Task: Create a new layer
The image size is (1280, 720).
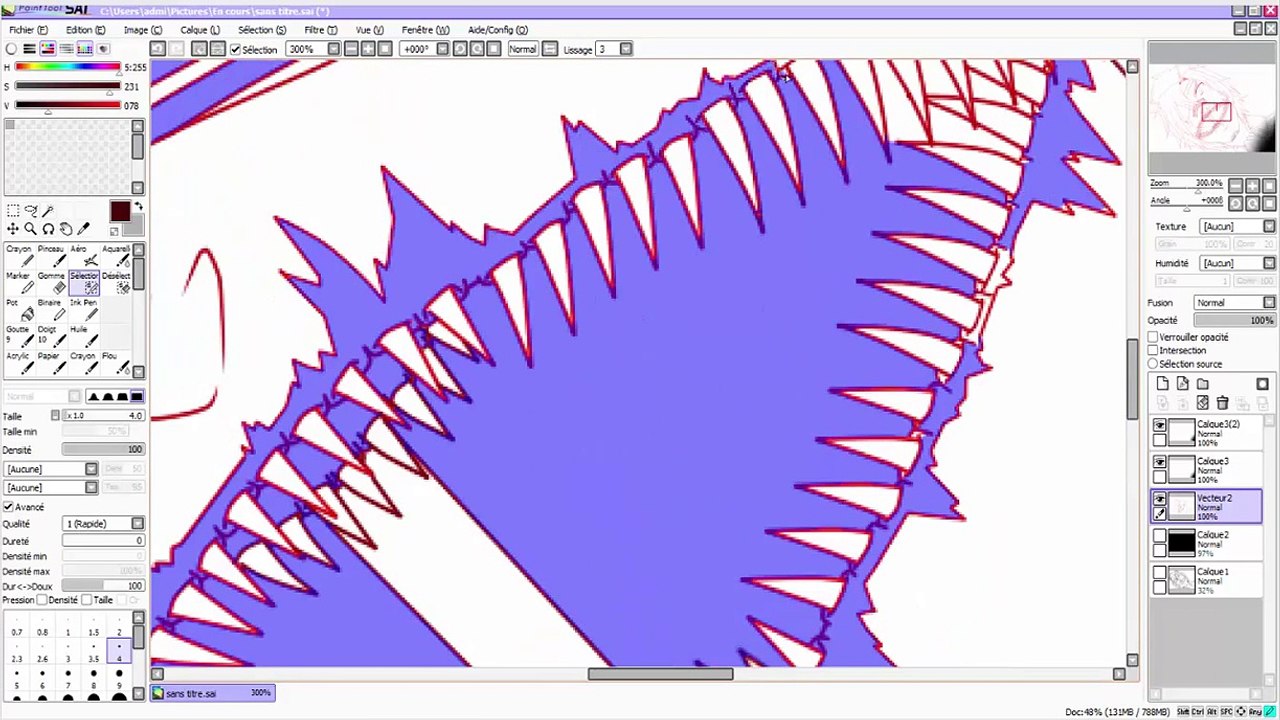Action: (x=1163, y=384)
